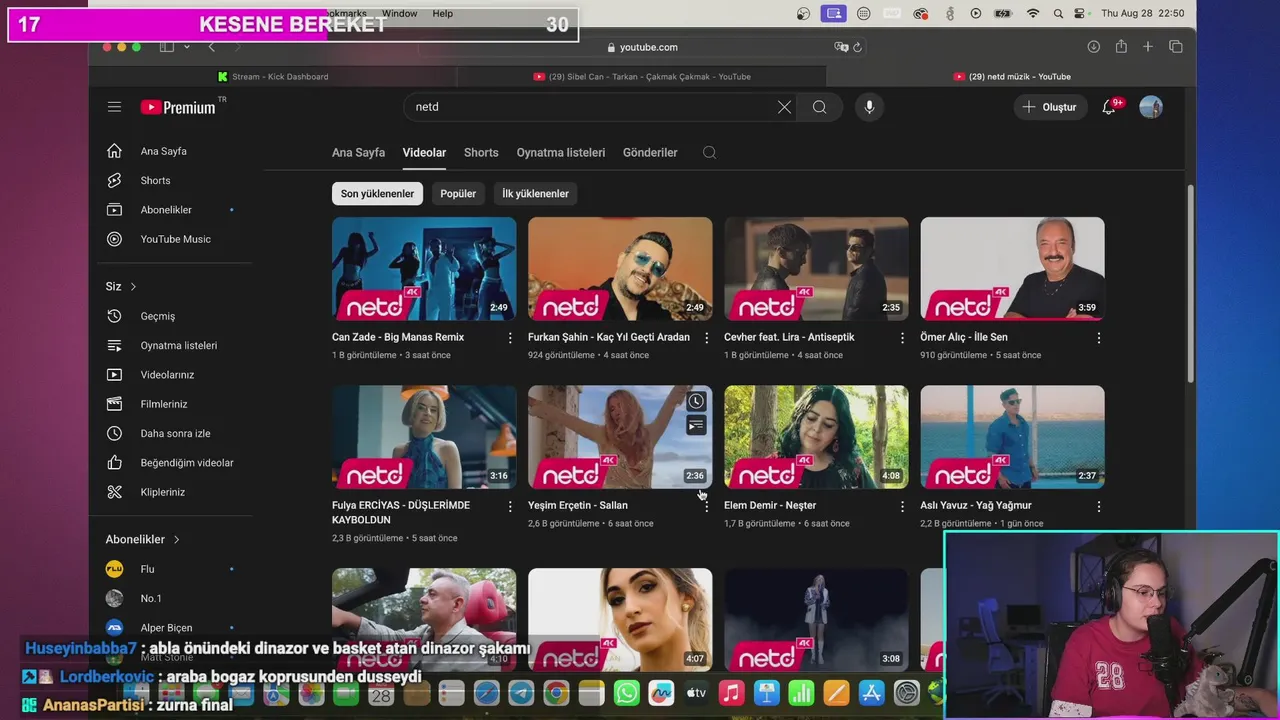Switch to the Ana Sayfa channel tab
Image resolution: width=1280 pixels, height=720 pixels.
coord(358,153)
